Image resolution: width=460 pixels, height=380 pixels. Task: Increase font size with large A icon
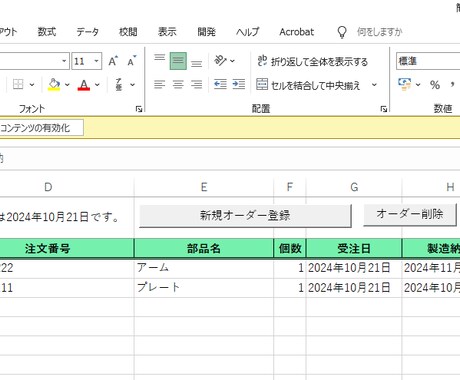tap(113, 61)
